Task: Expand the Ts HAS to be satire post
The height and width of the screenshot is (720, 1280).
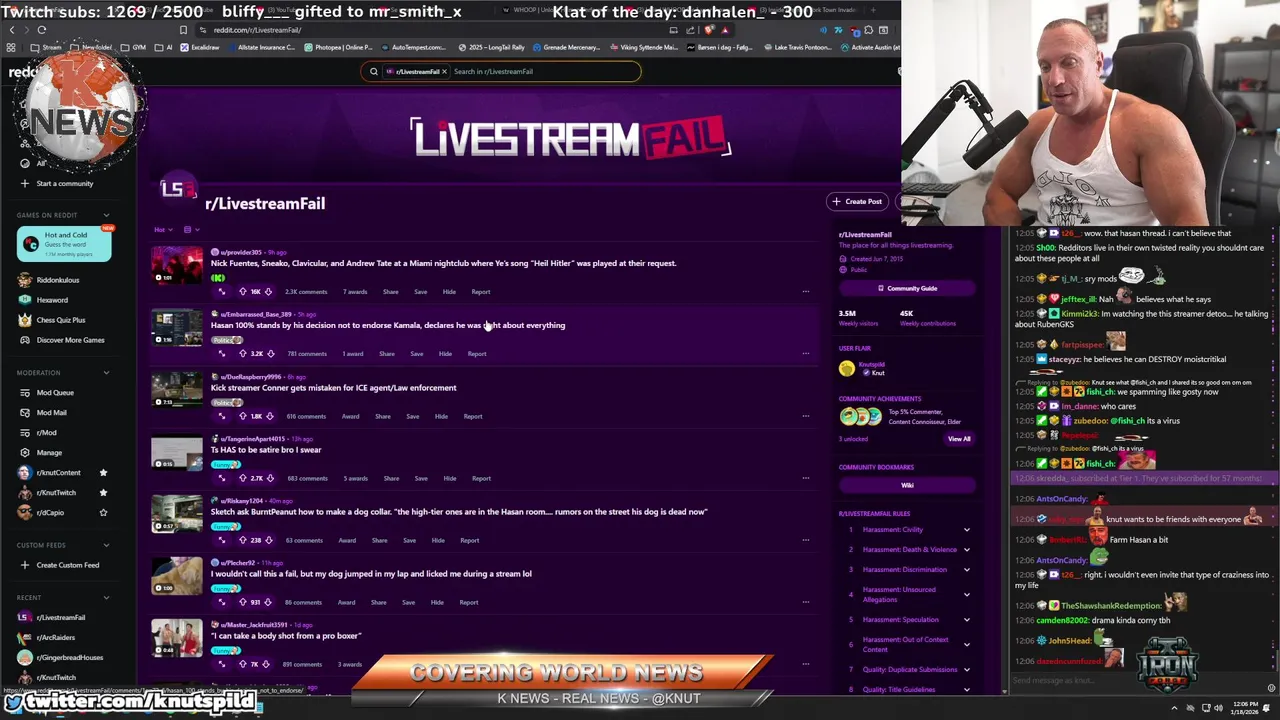Action: point(222,478)
